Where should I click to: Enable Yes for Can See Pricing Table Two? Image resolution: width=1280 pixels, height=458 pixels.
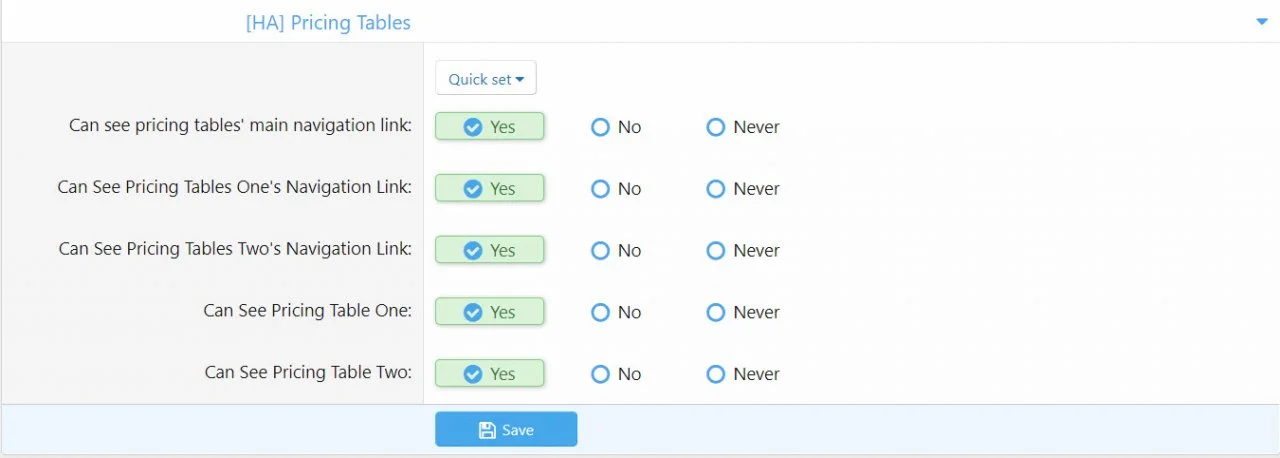tap(490, 374)
